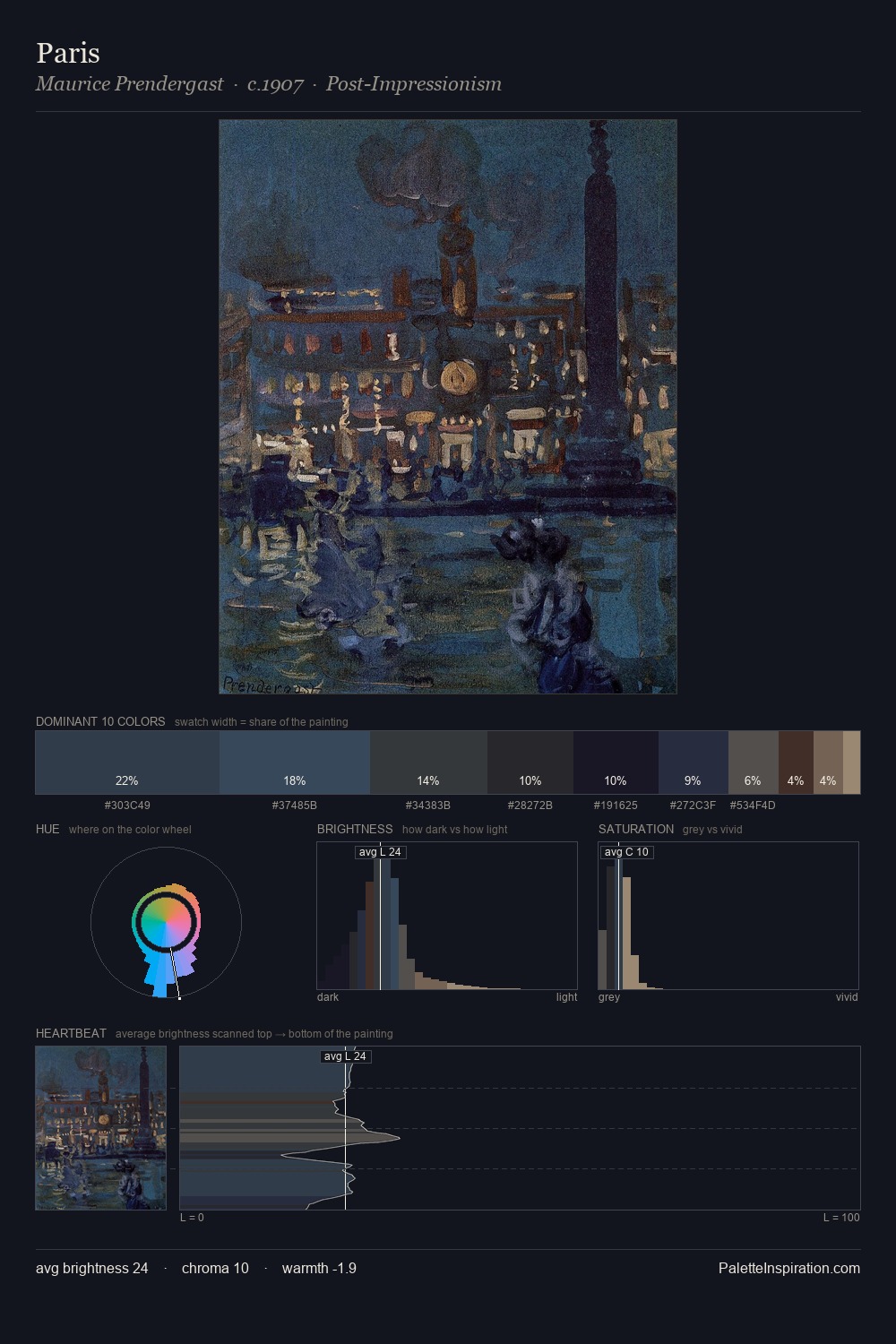
Task: Click hex code label #272C3F
Action: (x=694, y=806)
